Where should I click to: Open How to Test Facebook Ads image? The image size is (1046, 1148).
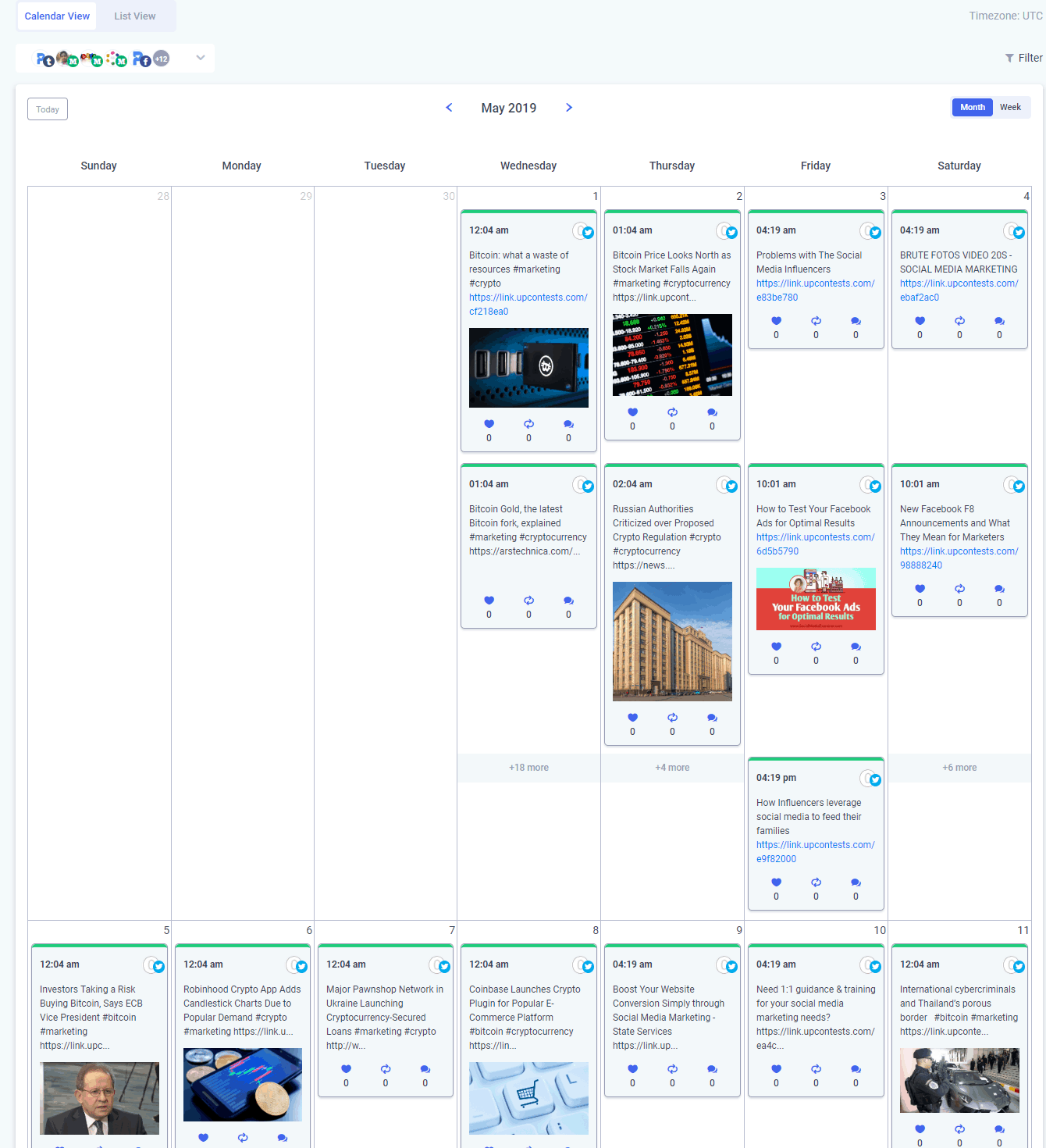[816, 599]
